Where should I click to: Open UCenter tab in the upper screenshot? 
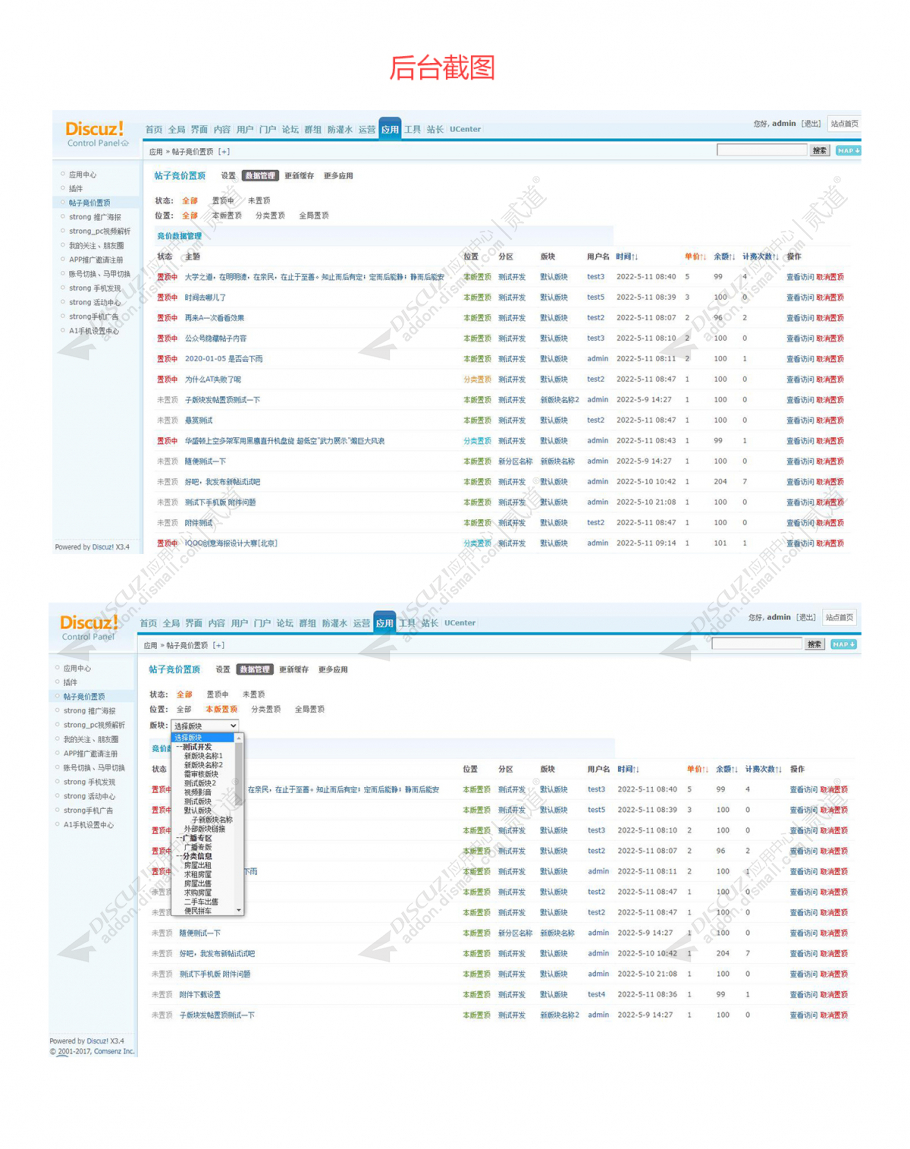tap(465, 130)
